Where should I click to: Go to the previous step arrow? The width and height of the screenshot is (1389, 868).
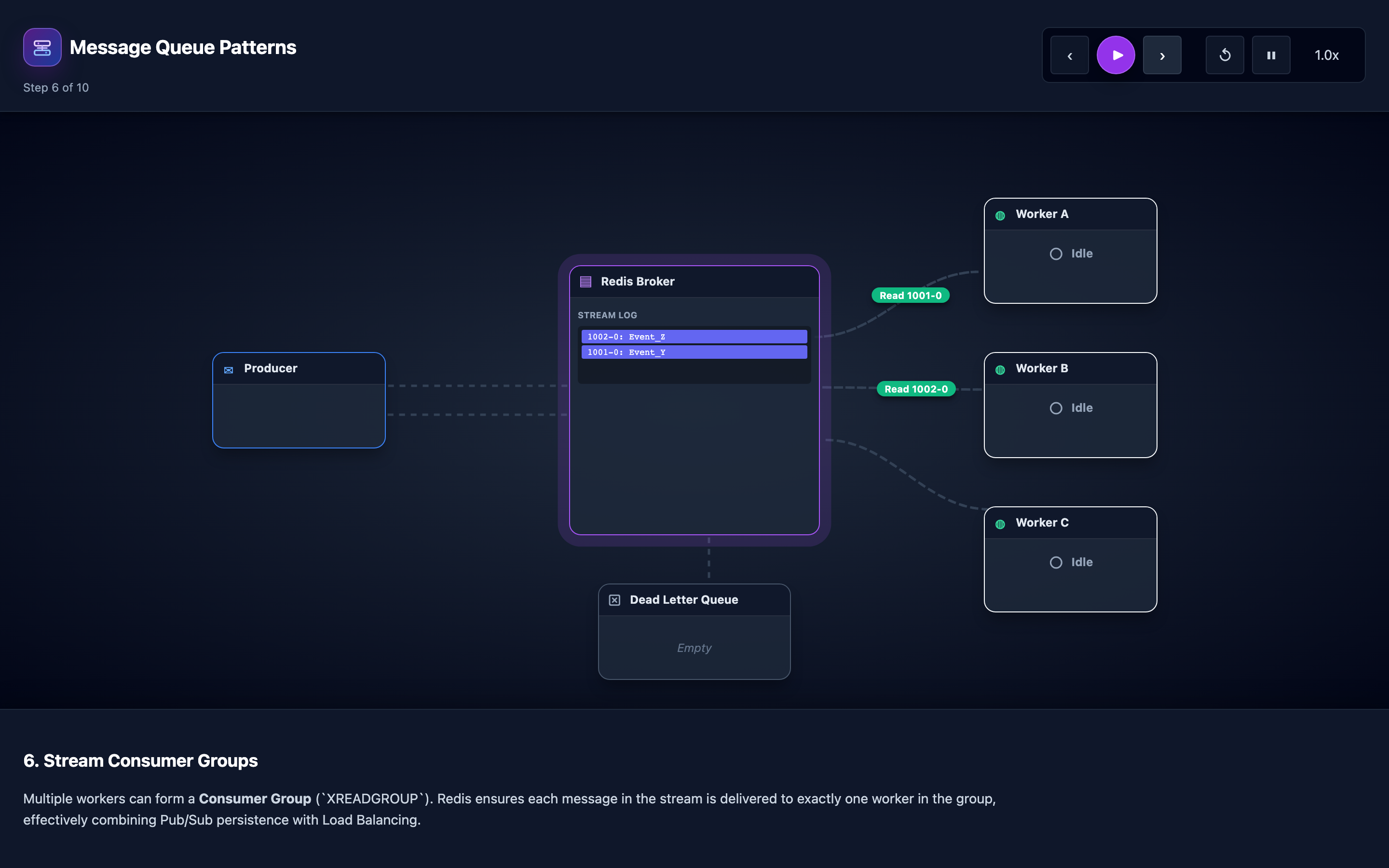pos(1069,55)
